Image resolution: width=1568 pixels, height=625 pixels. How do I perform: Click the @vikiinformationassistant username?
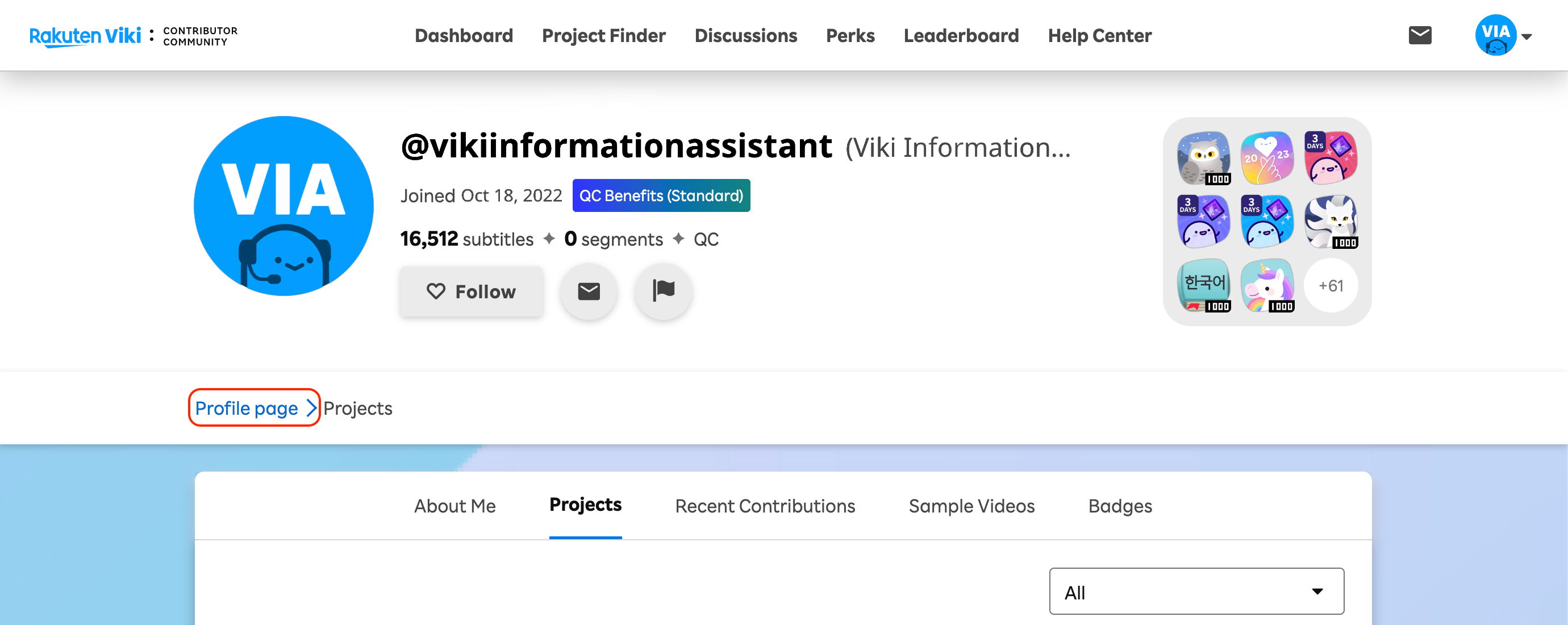tap(616, 146)
